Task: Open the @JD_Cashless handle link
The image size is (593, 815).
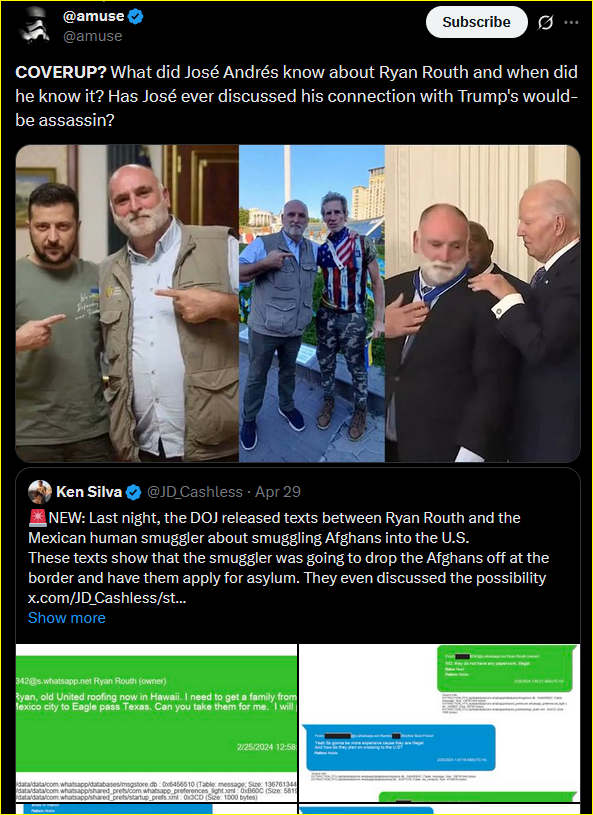Action: (195, 492)
